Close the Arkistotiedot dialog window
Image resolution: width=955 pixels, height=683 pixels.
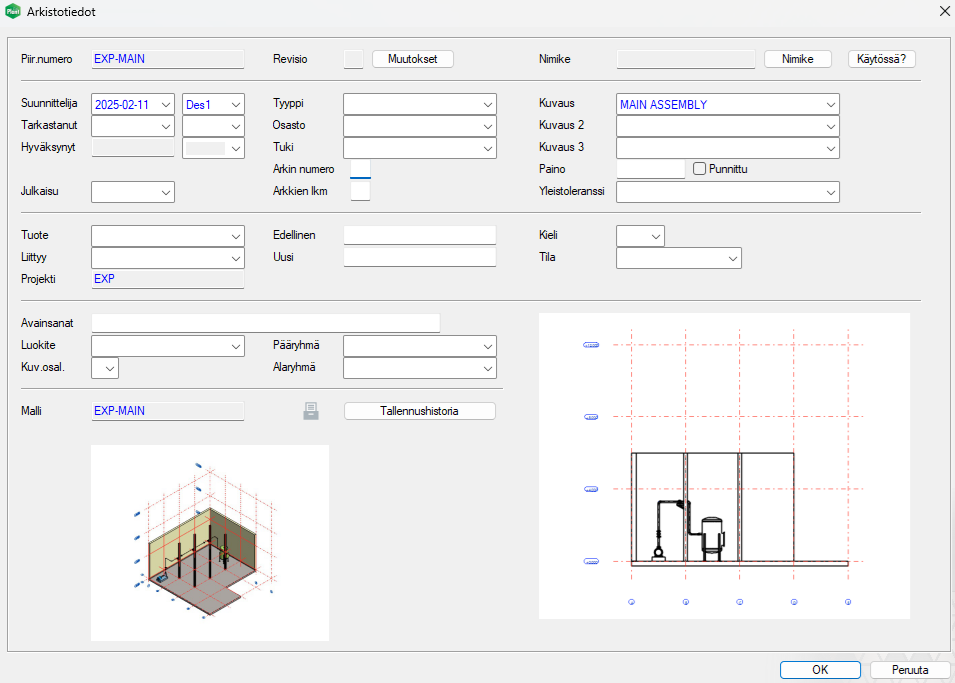pyautogui.click(x=943, y=12)
